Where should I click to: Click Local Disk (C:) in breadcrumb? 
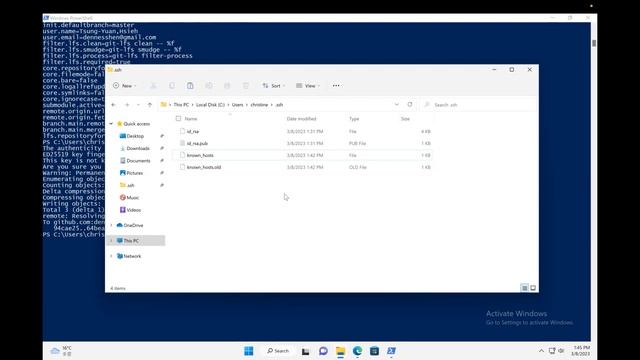[210, 105]
